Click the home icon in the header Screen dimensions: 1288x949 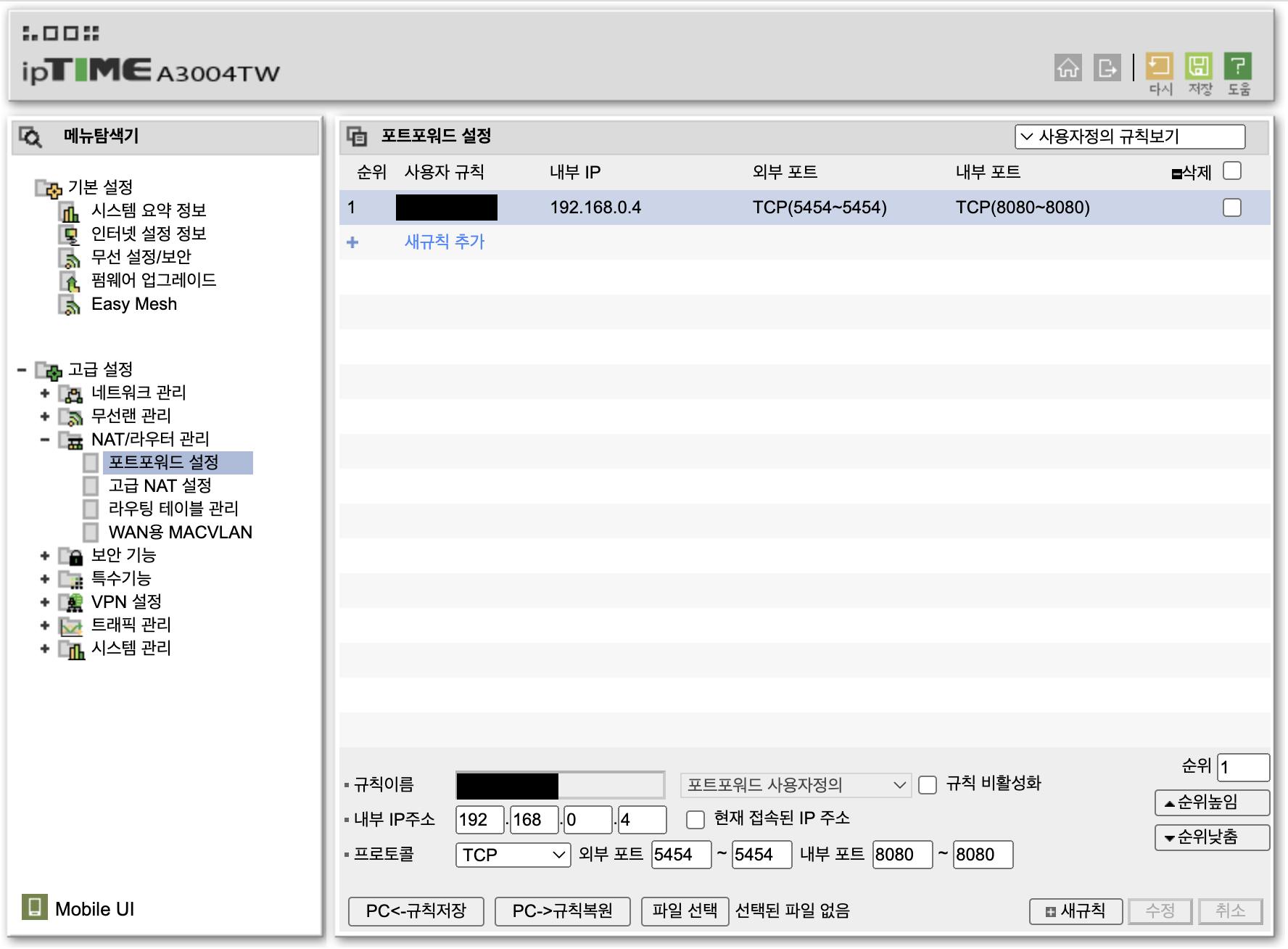(x=1068, y=68)
